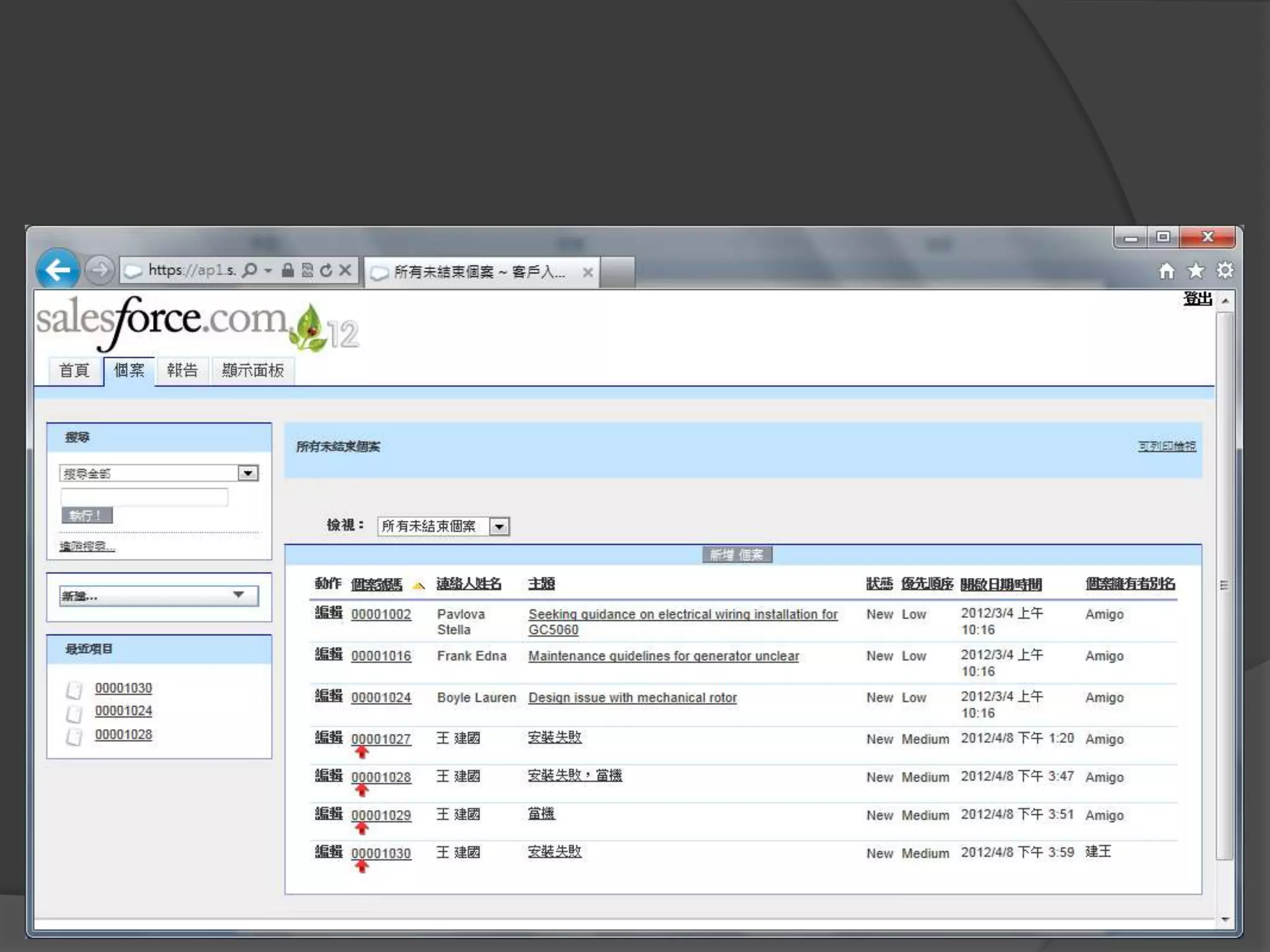The width and height of the screenshot is (1270, 952).
Task: Click the sidebar search text field
Action: click(144, 496)
